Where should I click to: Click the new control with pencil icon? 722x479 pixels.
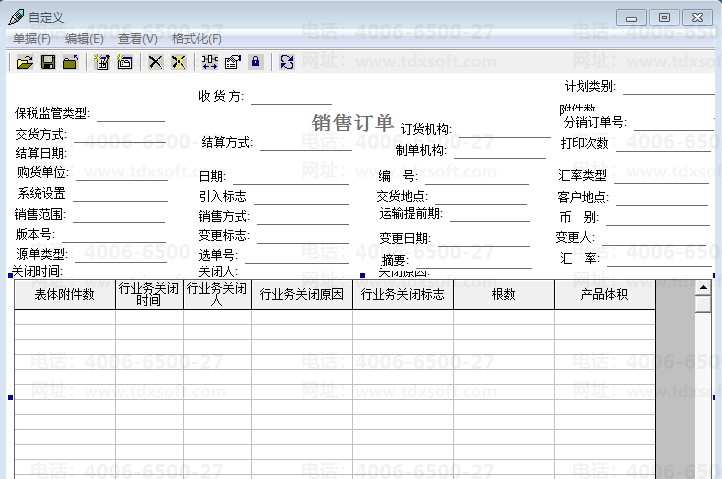point(101,62)
